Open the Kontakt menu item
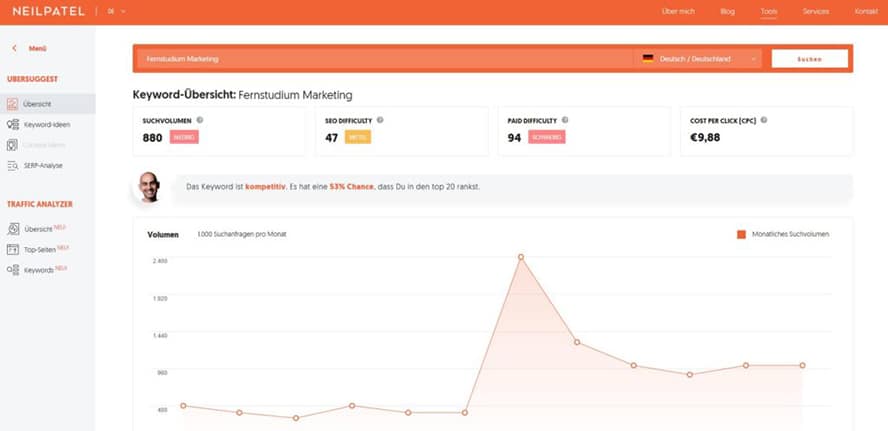This screenshot has height=431, width=888. tap(866, 11)
